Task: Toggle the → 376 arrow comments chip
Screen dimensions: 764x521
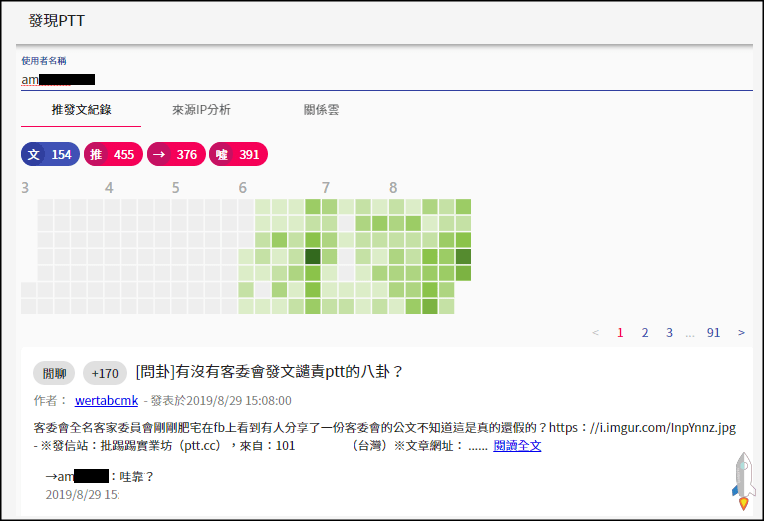Action: tap(176, 154)
